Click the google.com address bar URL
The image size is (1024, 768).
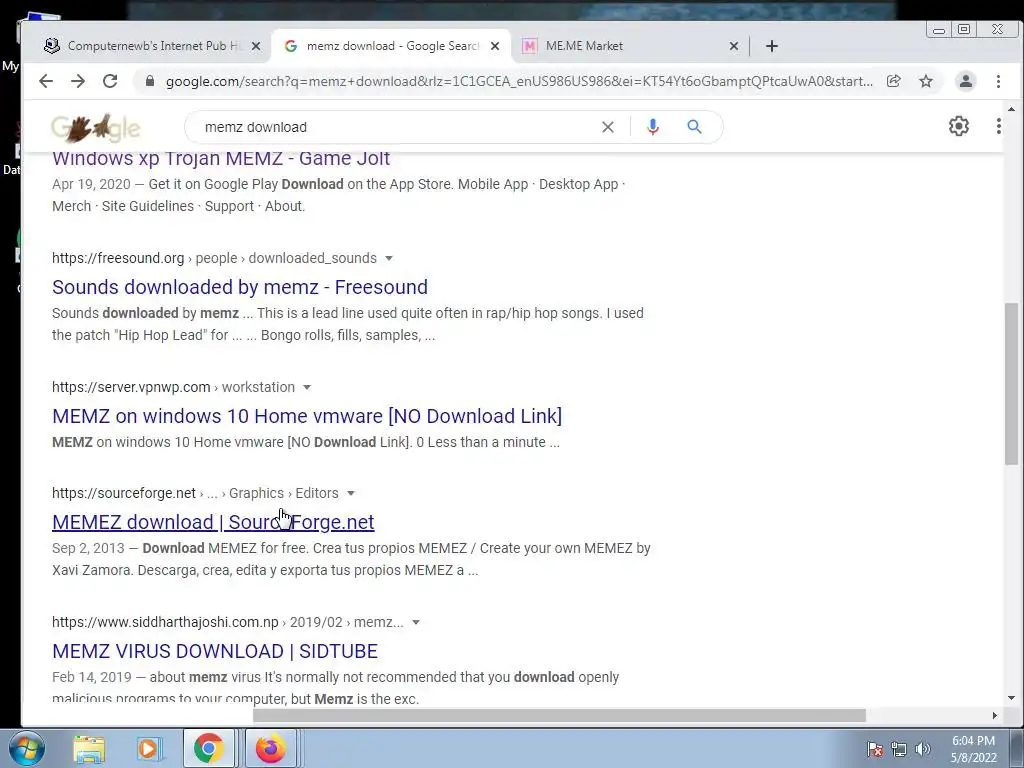tap(519, 81)
